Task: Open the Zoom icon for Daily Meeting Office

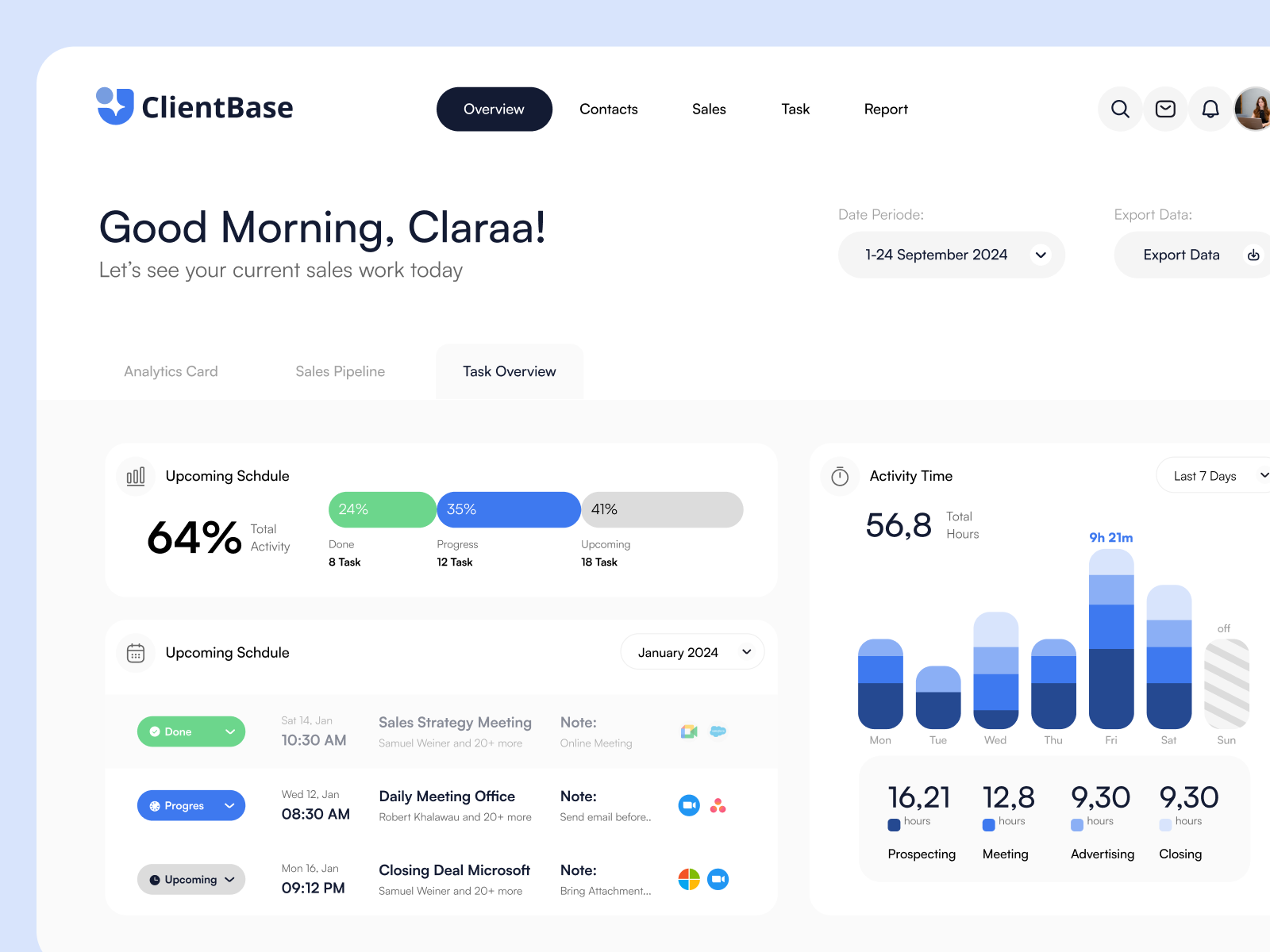Action: click(688, 805)
